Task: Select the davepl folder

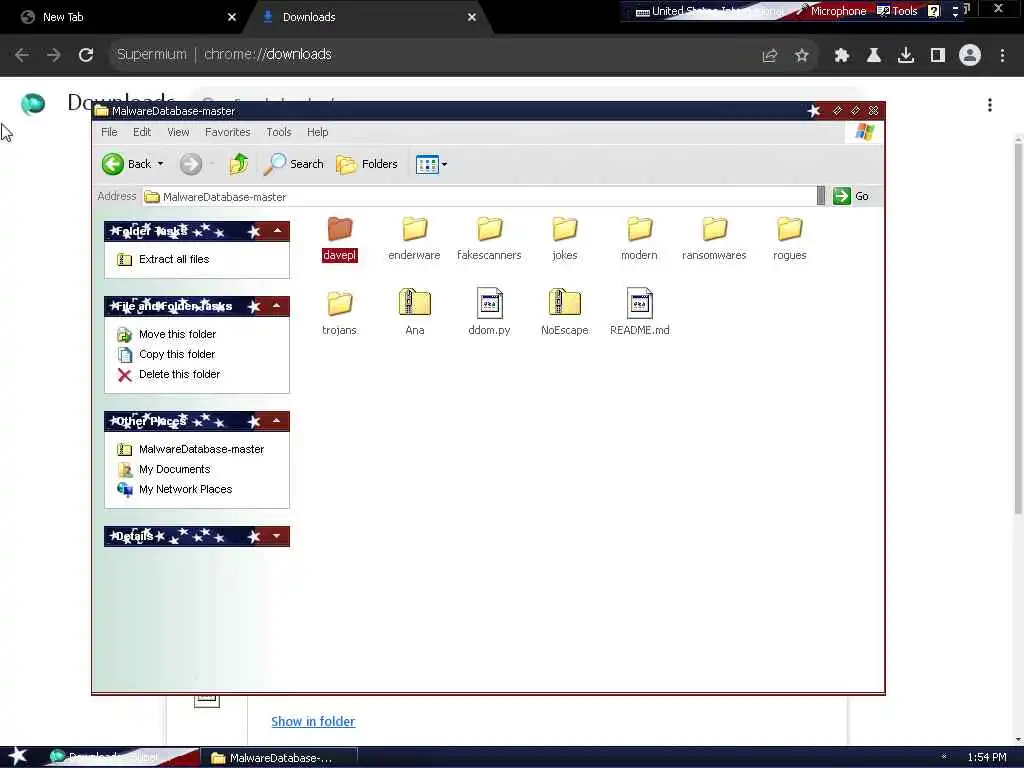Action: click(x=340, y=238)
